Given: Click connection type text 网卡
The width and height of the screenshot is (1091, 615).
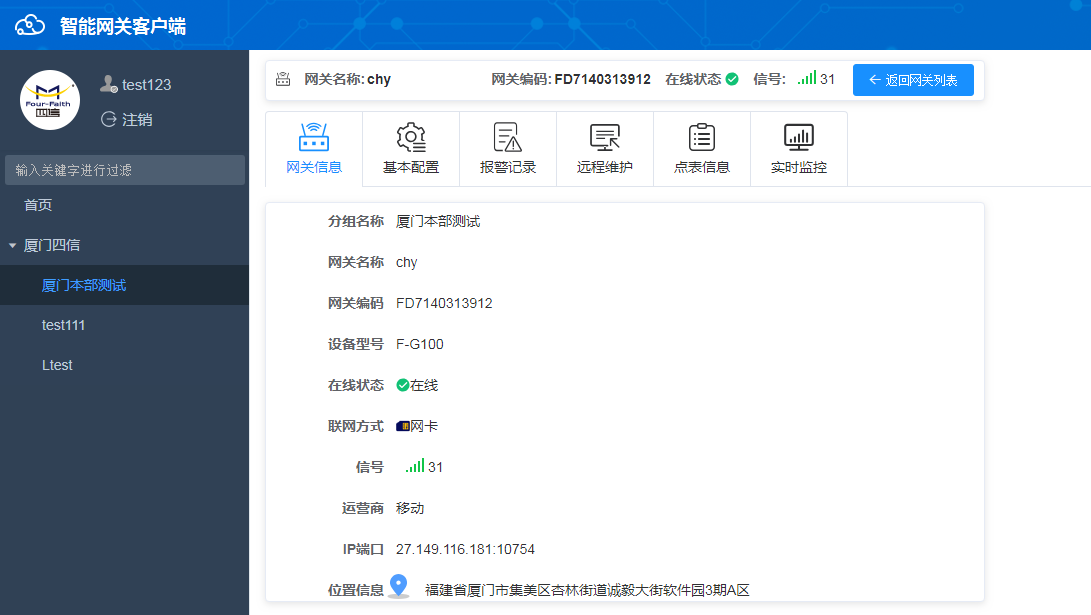Looking at the screenshot, I should coord(424,426).
